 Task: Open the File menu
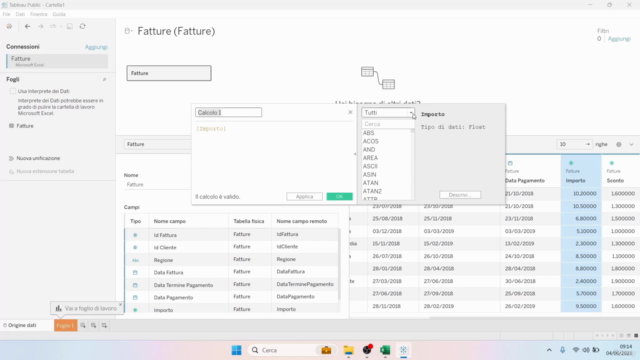point(7,14)
